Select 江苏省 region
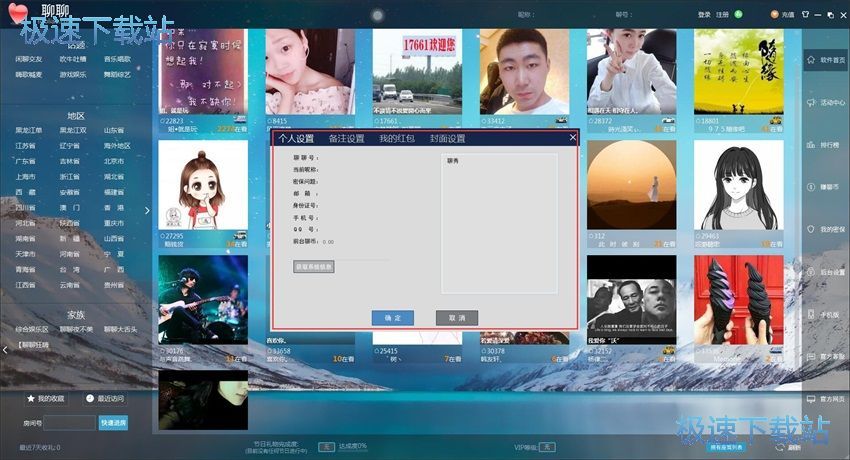 tap(25, 146)
